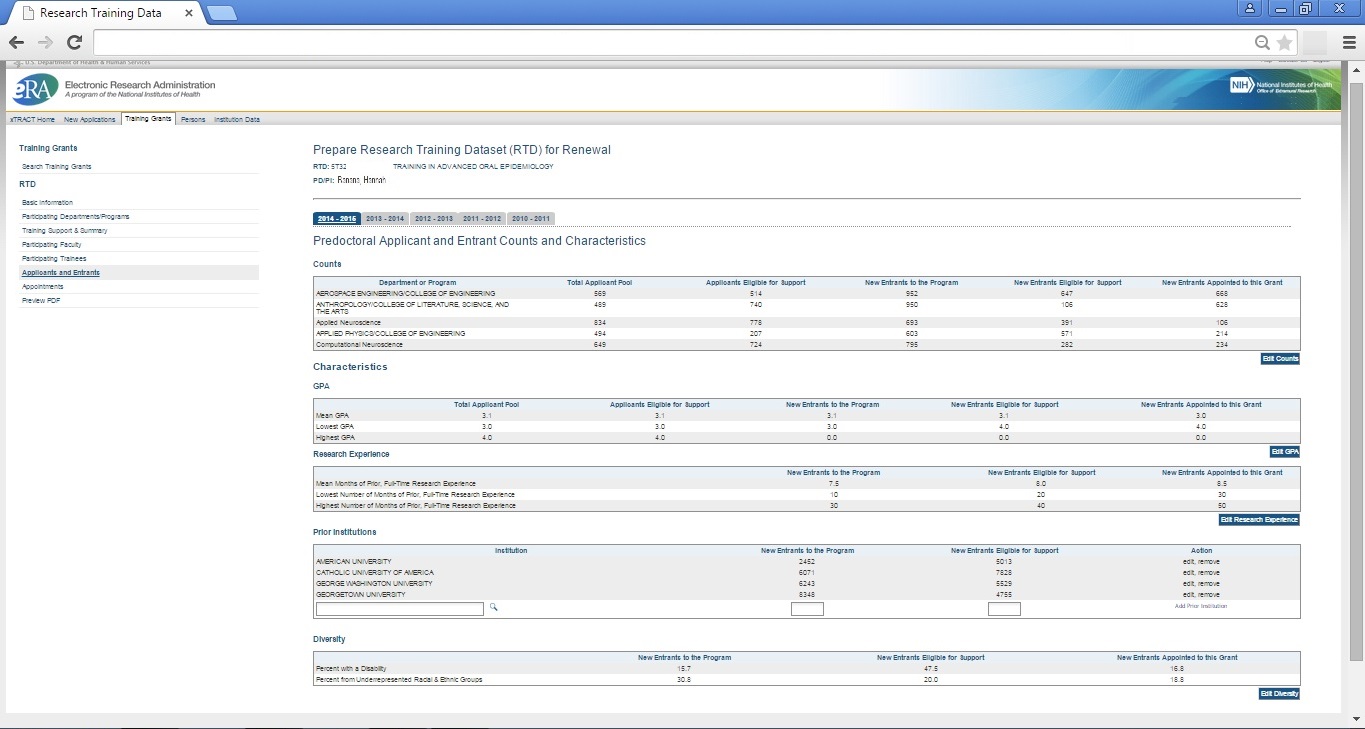Click the Add Prior Institution link

(1200, 607)
